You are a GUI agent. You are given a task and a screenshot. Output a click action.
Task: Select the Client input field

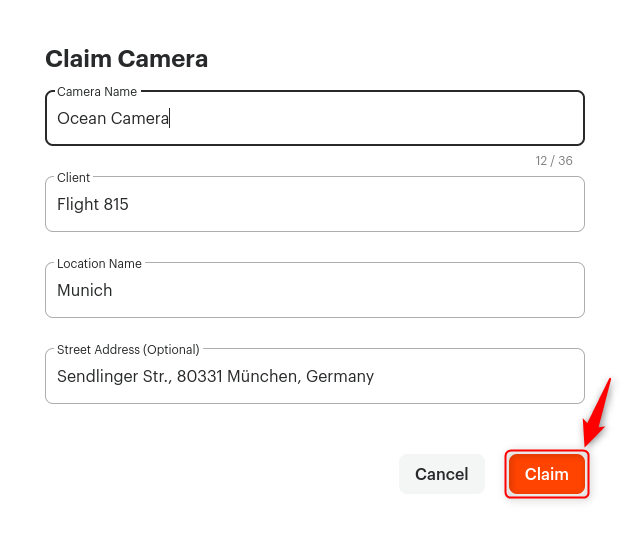(315, 204)
